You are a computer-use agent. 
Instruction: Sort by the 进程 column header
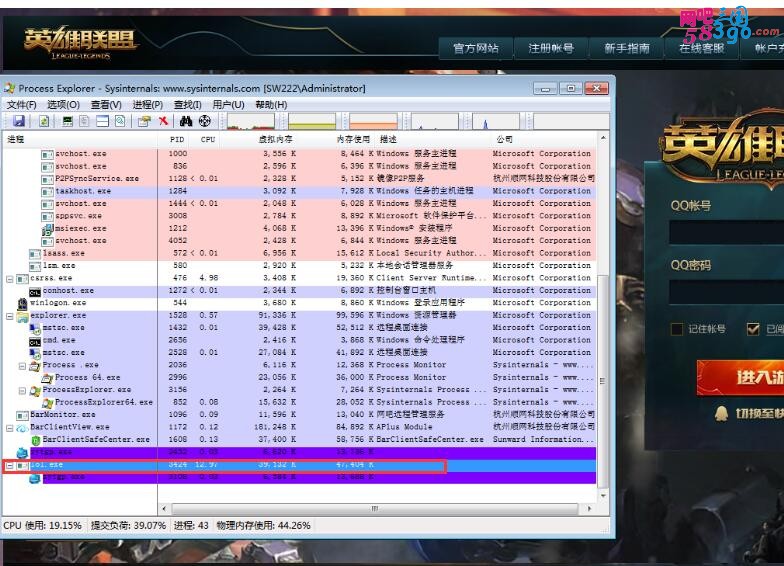coord(80,139)
